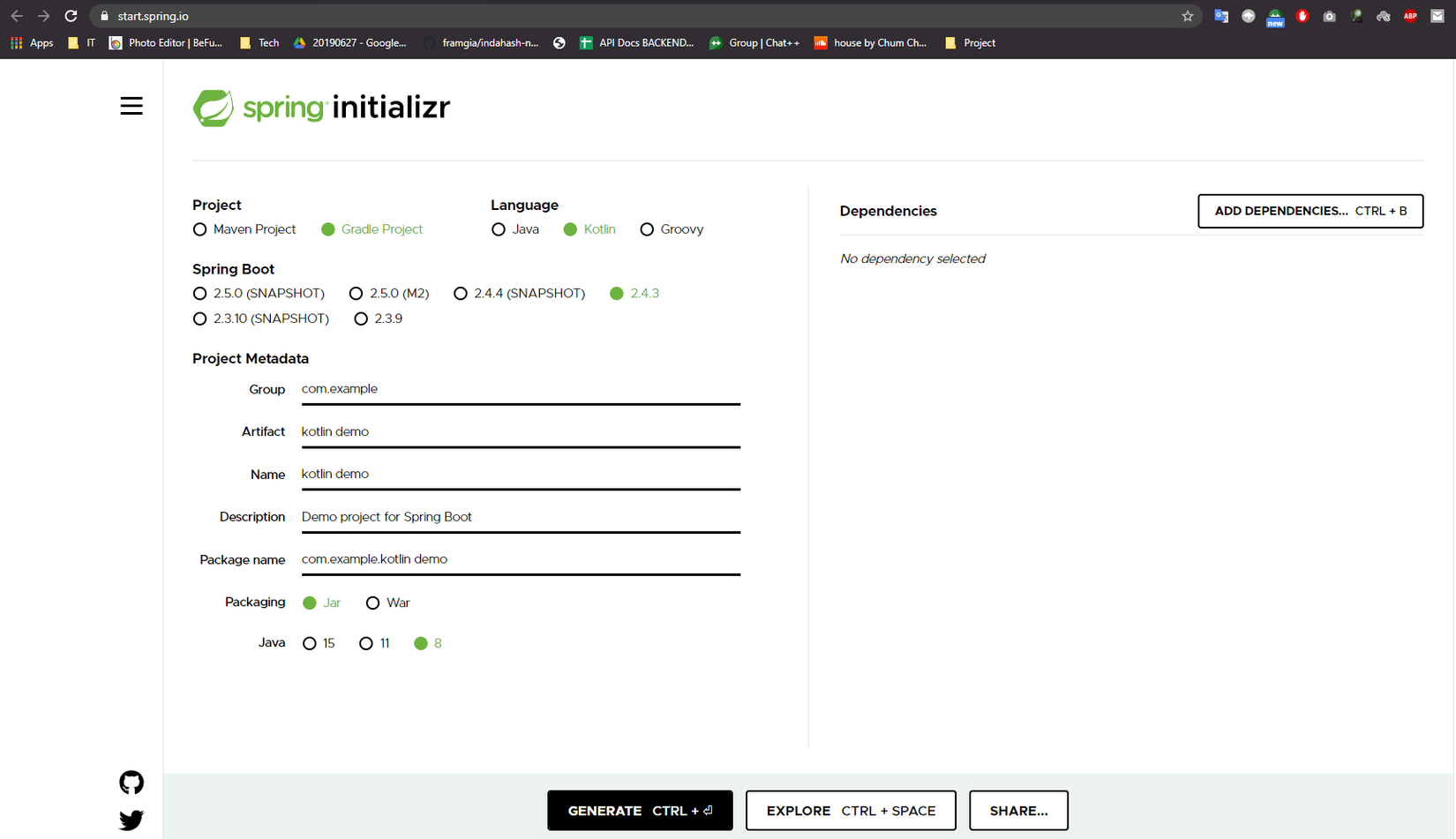Viewport: 1456px width, 839px height.
Task: Click the browser forward arrow
Action: click(x=43, y=16)
